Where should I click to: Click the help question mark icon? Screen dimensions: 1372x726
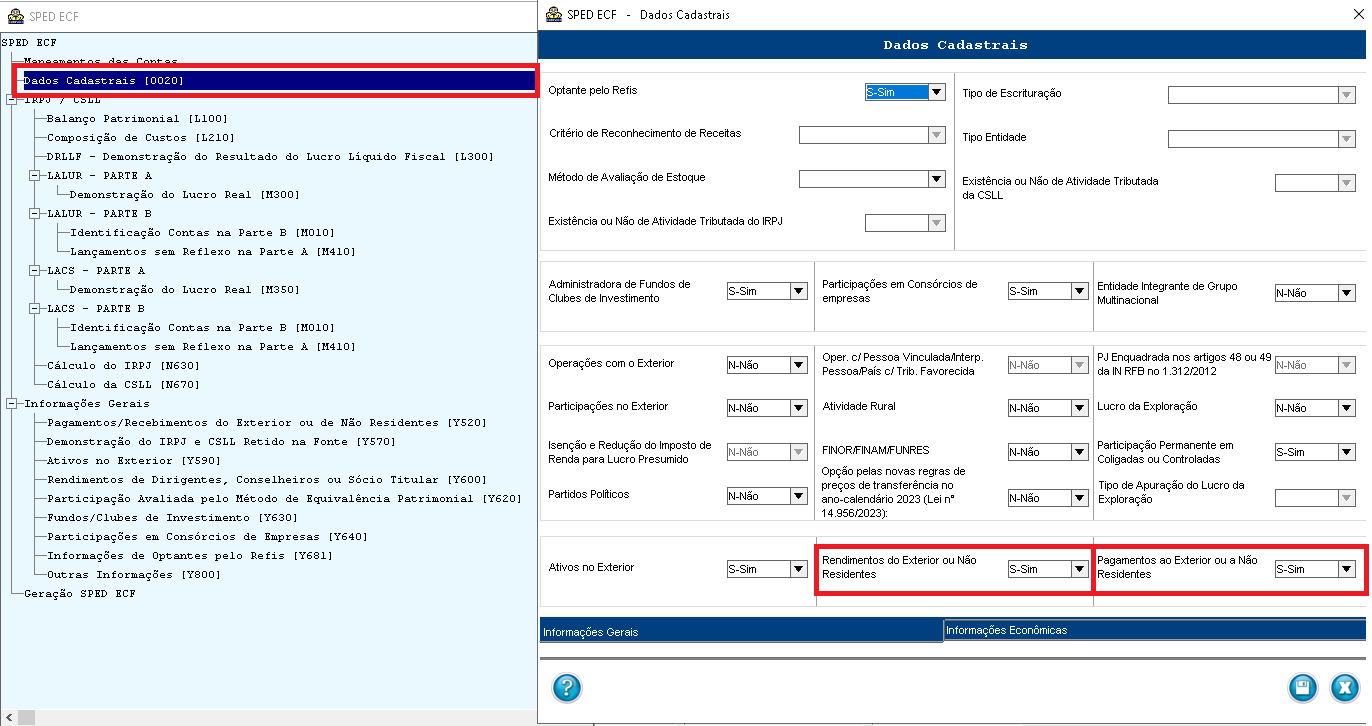click(x=566, y=687)
